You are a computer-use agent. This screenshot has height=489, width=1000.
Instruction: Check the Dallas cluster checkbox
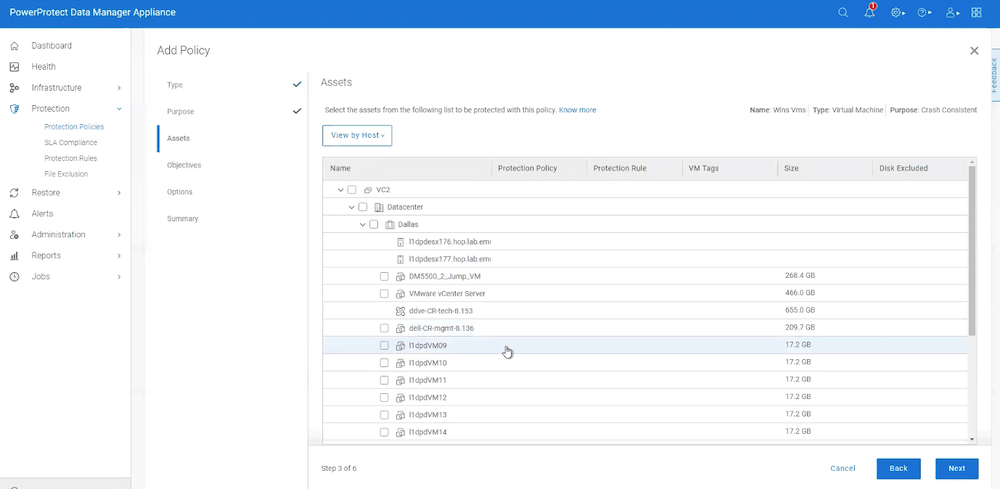[x=374, y=224]
